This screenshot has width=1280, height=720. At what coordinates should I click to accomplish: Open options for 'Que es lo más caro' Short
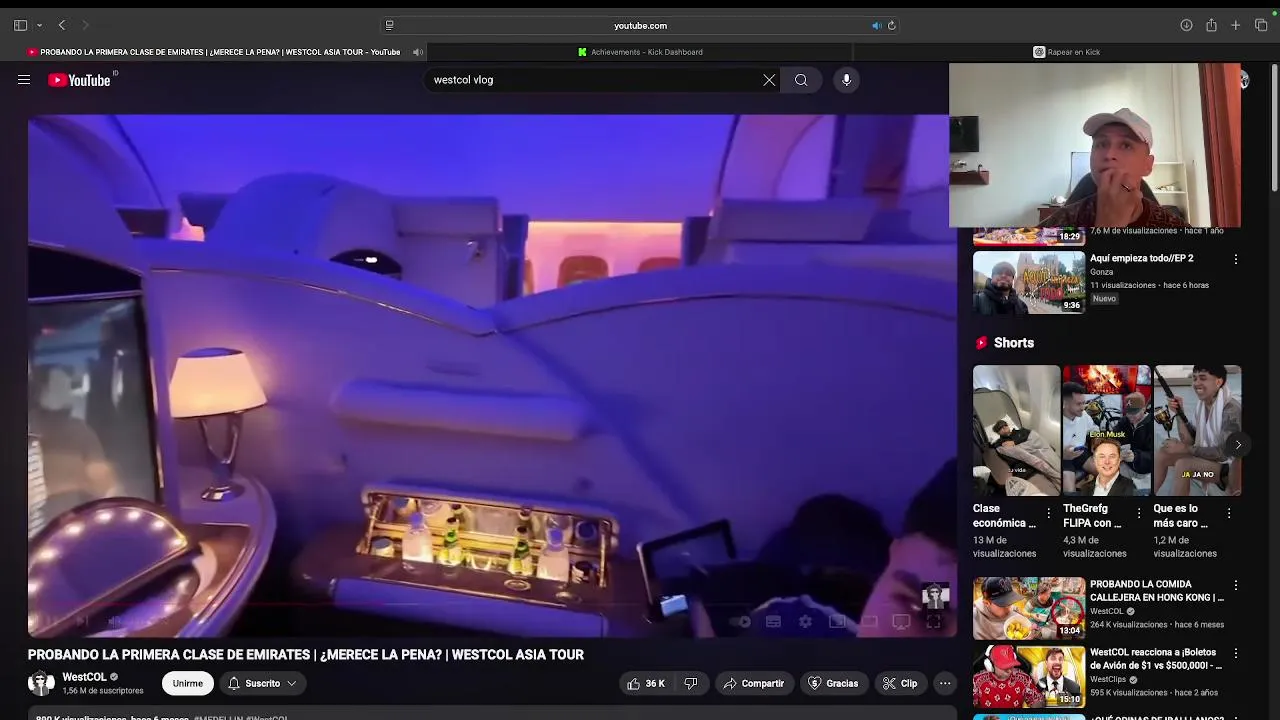1229,513
